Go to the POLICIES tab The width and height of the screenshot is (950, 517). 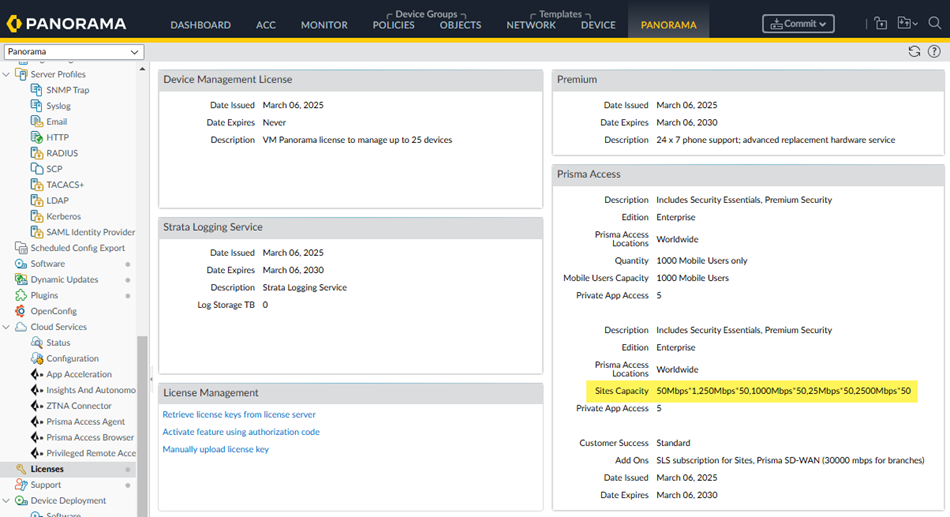pyautogui.click(x=393, y=25)
